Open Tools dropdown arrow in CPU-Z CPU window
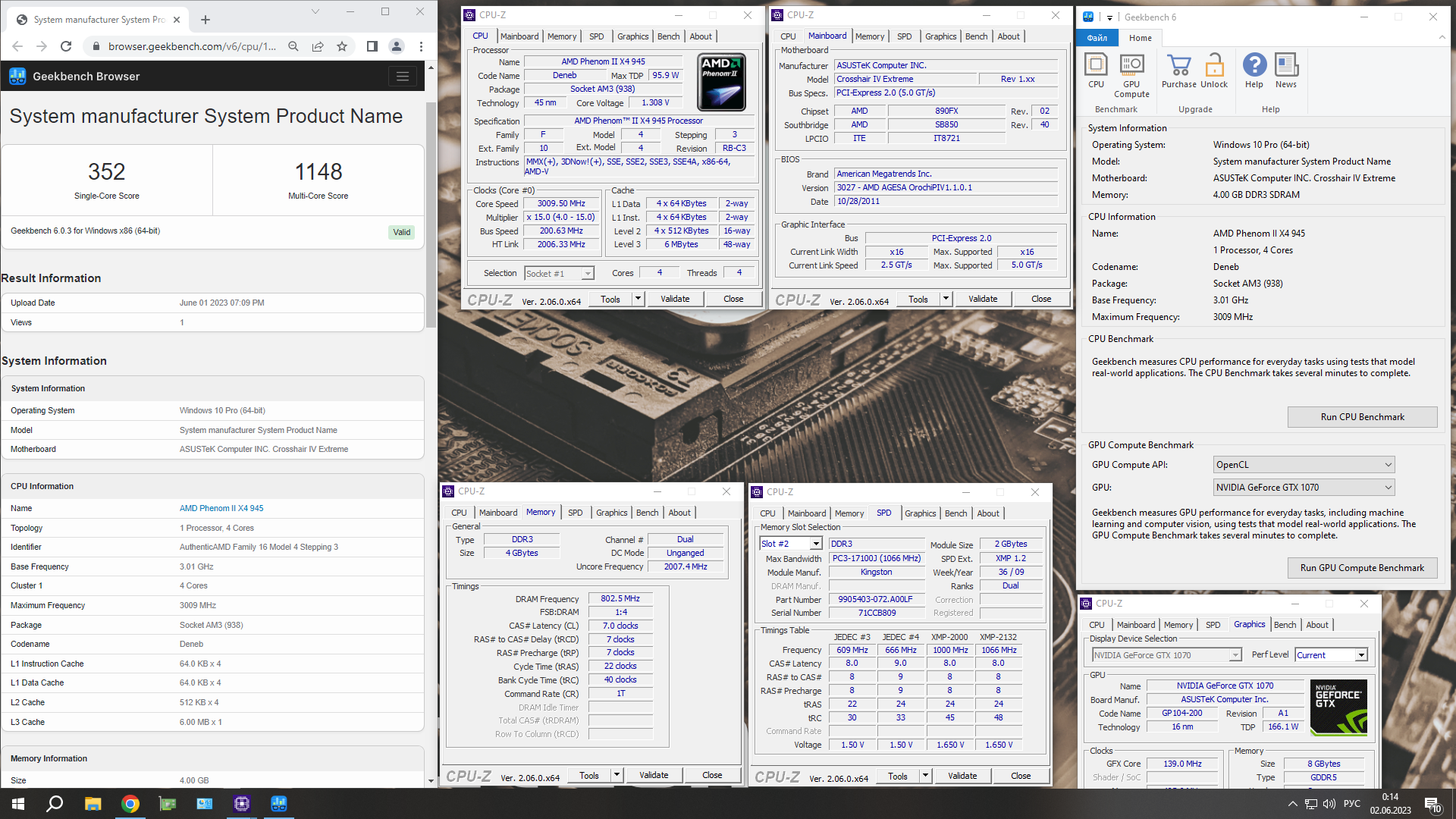 click(638, 299)
